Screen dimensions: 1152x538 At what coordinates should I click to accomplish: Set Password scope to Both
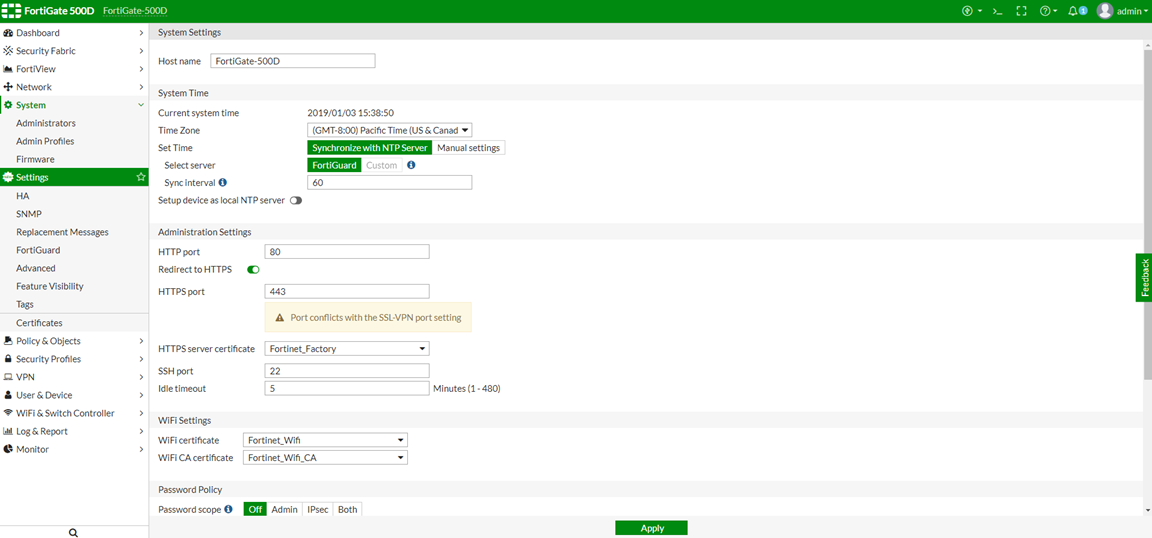click(x=348, y=509)
